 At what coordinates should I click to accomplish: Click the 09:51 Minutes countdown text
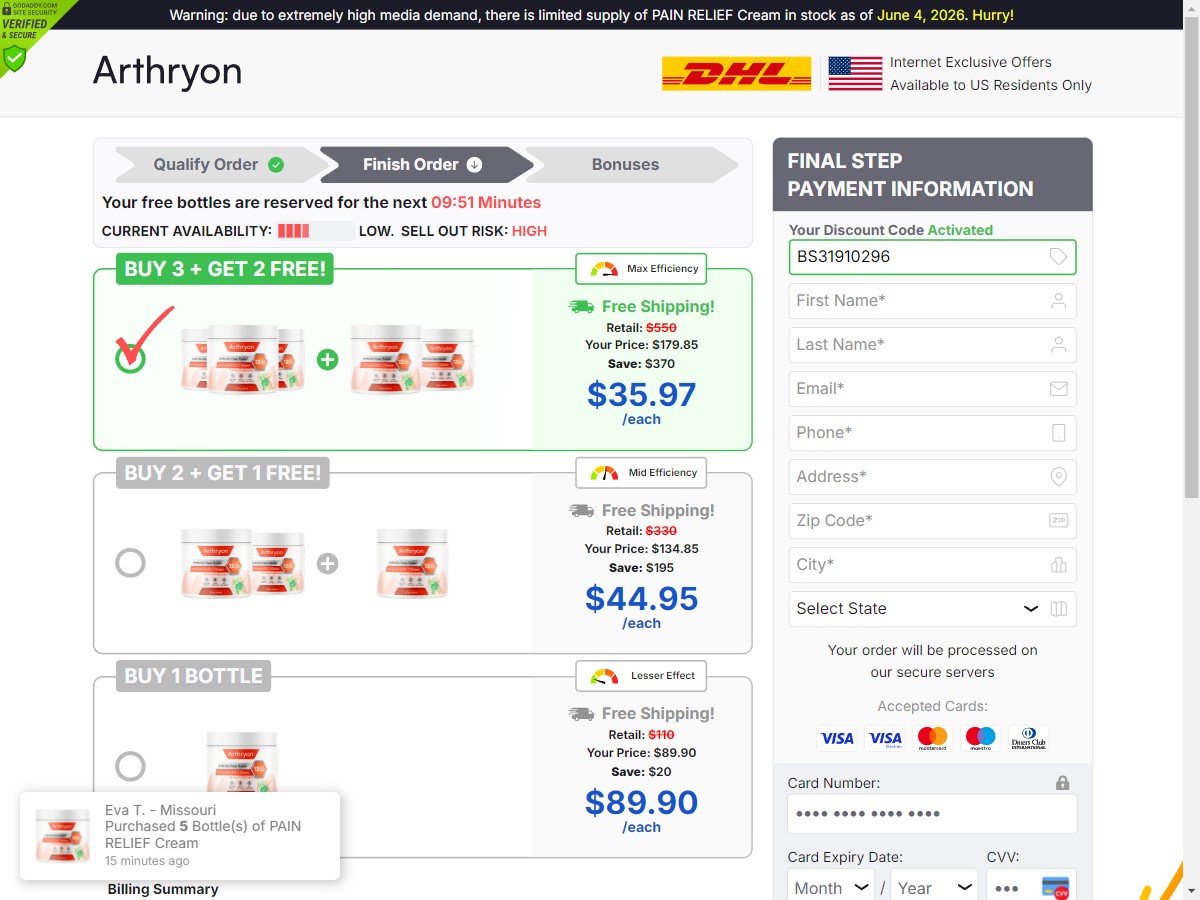click(486, 202)
